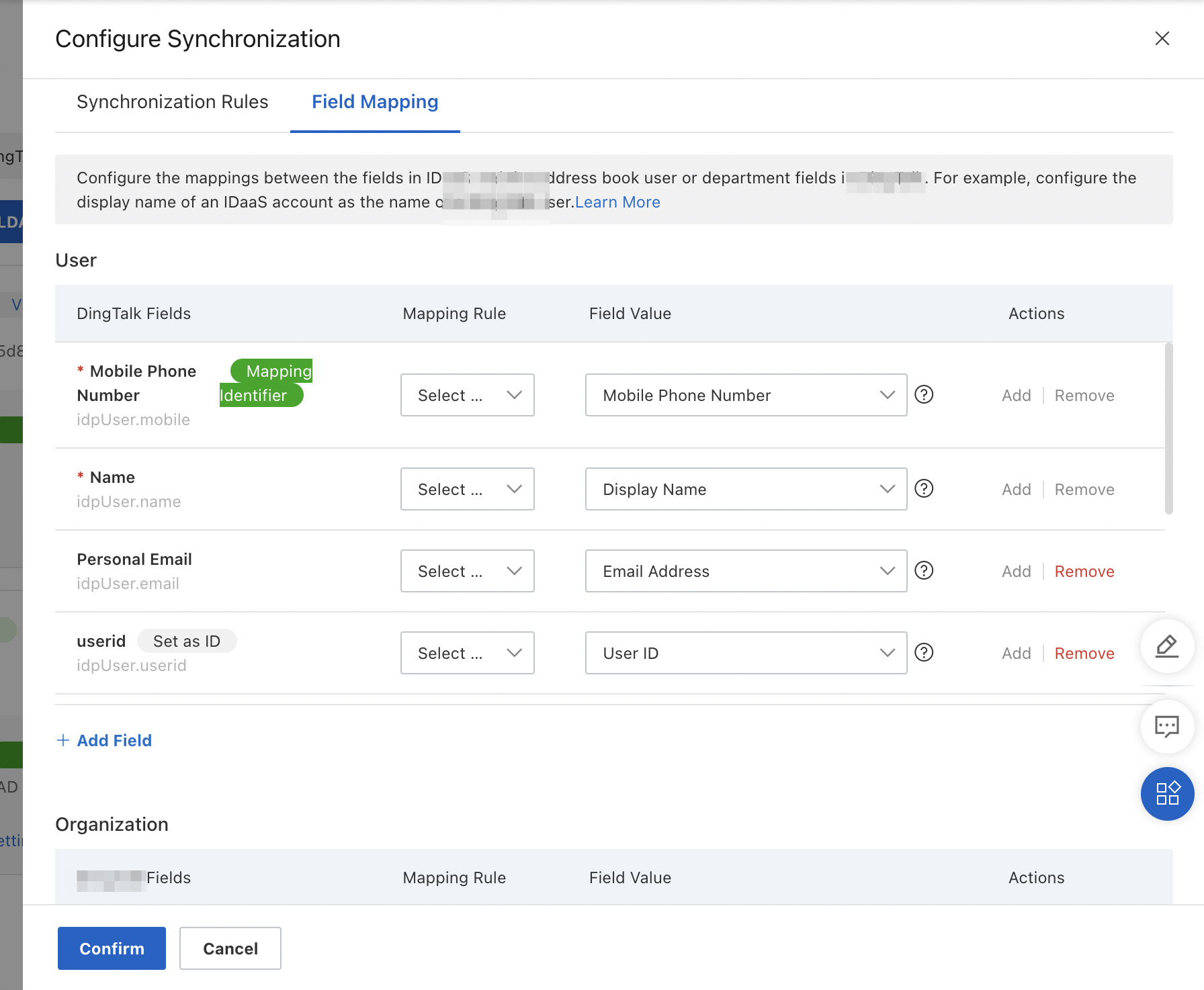
Task: Click help icon in the userid row
Action: 924,652
